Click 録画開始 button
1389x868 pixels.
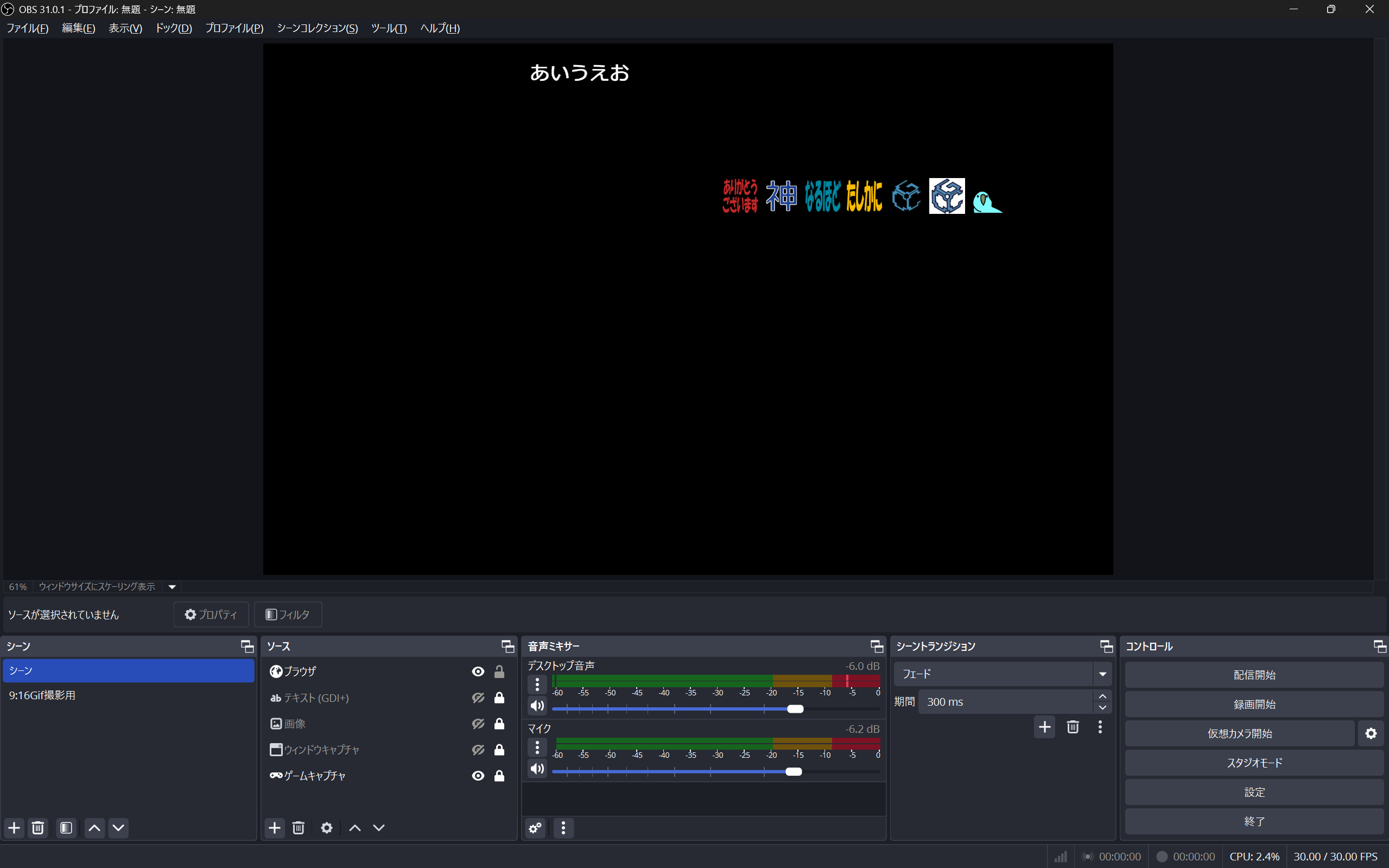[x=1254, y=705]
